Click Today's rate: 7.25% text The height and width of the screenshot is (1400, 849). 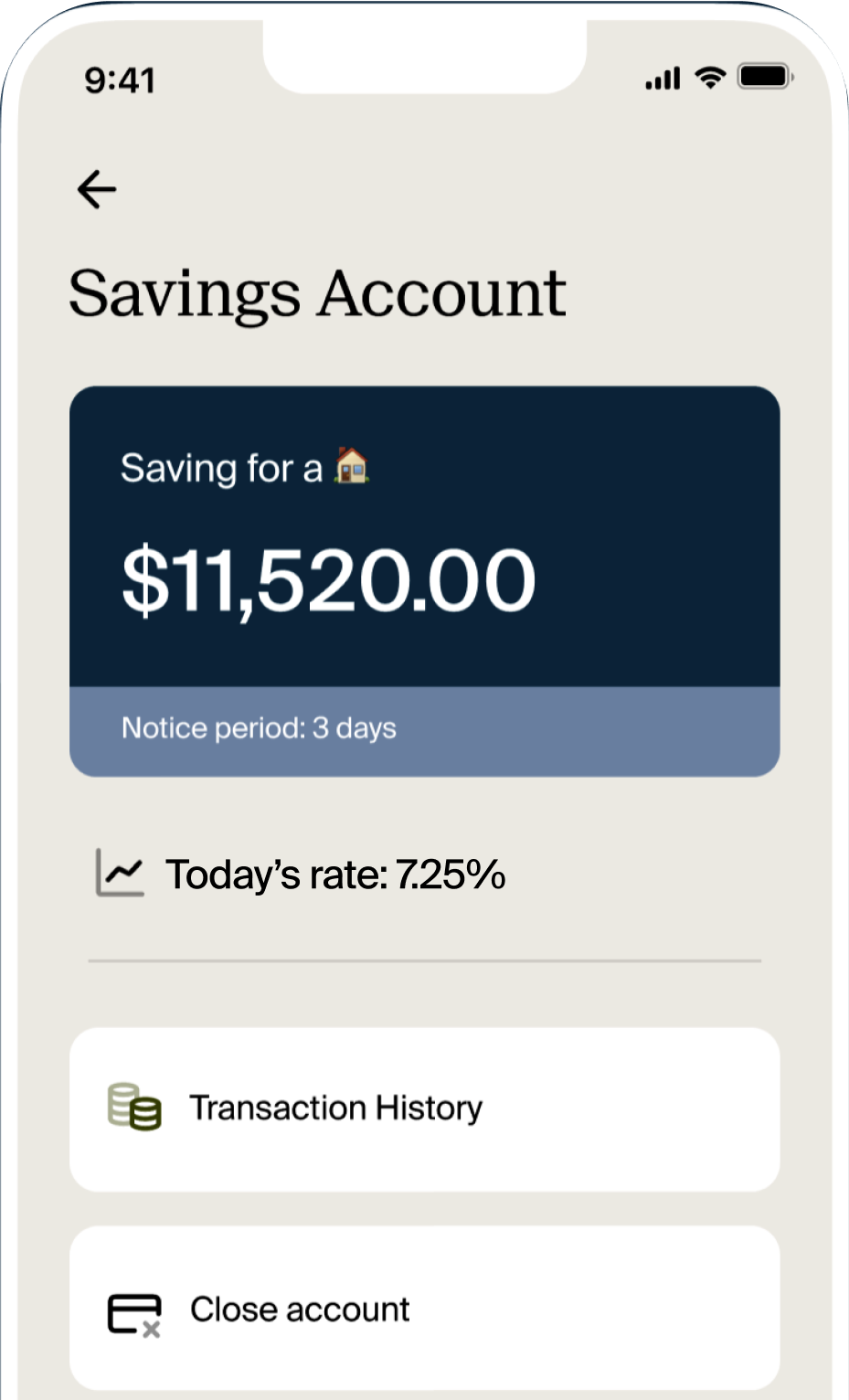click(335, 875)
